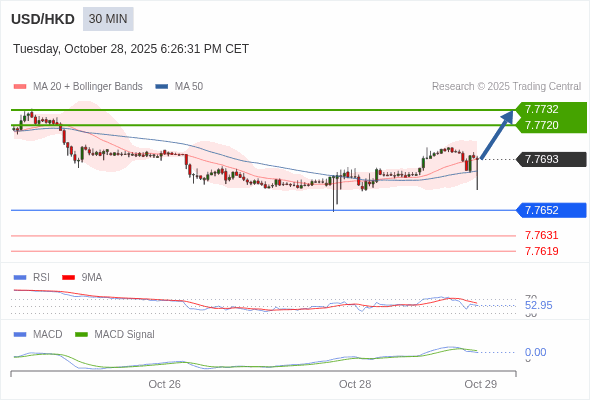Click the USD/HKD pair title
This screenshot has height=400, width=590.
[x=43, y=19]
